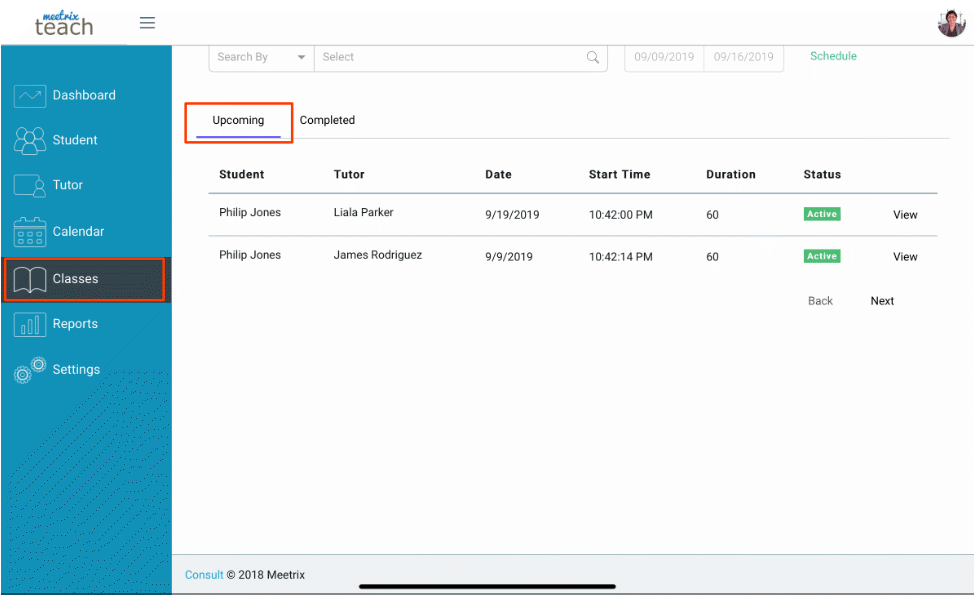Switch to the Completed tab

327,119
